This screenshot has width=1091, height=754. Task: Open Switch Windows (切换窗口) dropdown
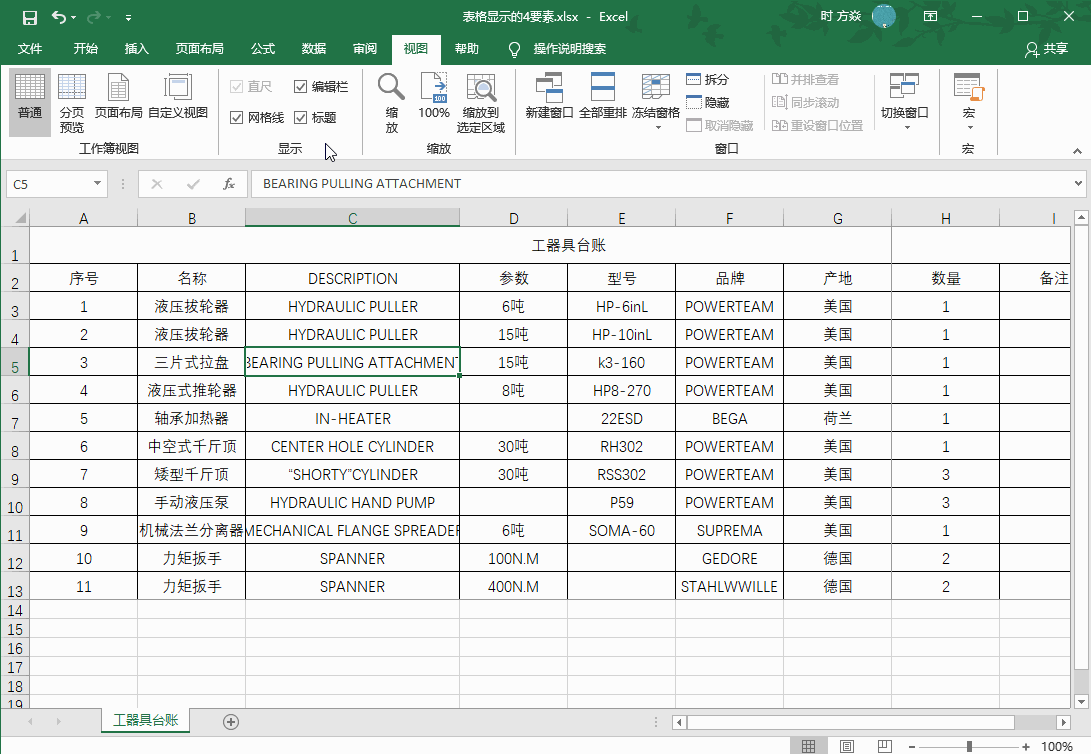(x=905, y=102)
